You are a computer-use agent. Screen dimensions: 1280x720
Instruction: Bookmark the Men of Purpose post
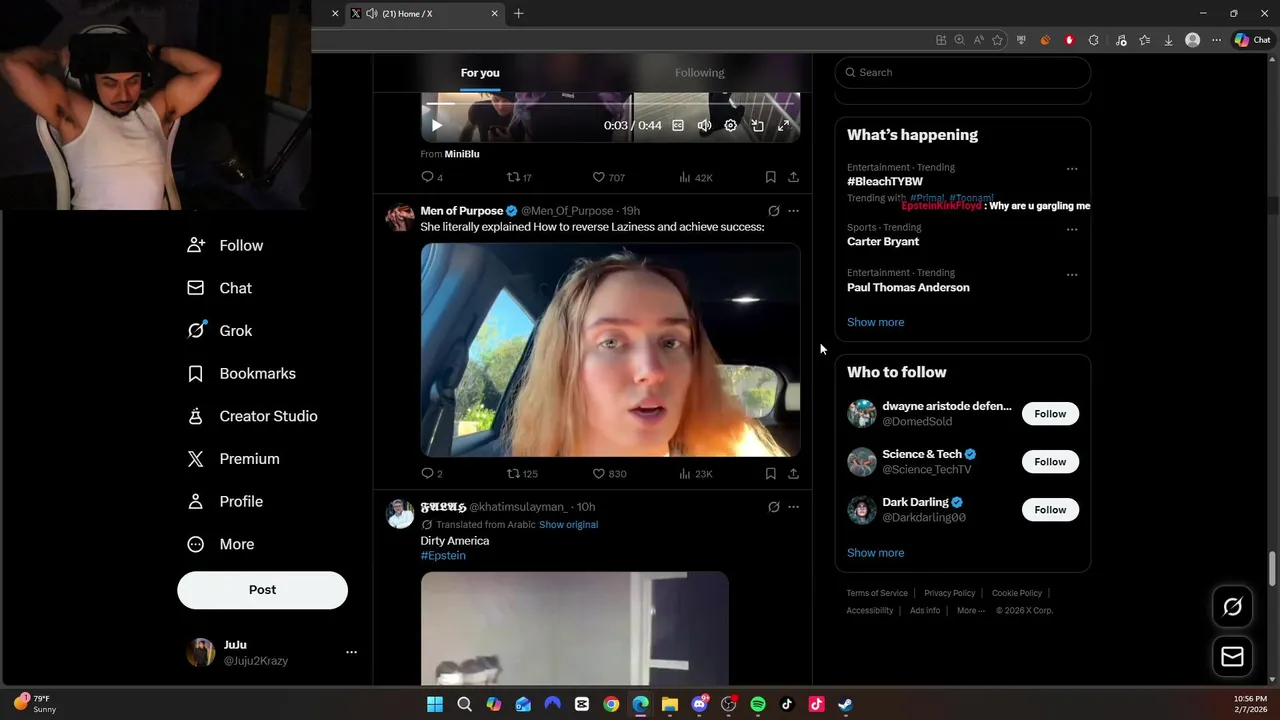[x=770, y=473]
